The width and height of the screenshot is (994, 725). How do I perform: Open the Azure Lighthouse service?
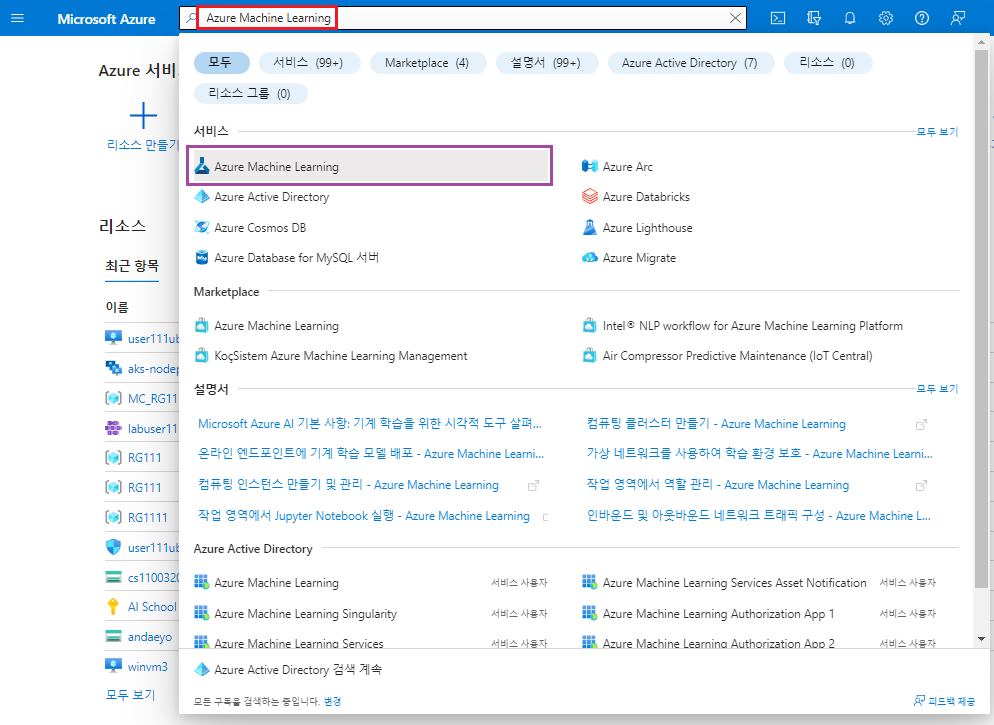coord(637,228)
